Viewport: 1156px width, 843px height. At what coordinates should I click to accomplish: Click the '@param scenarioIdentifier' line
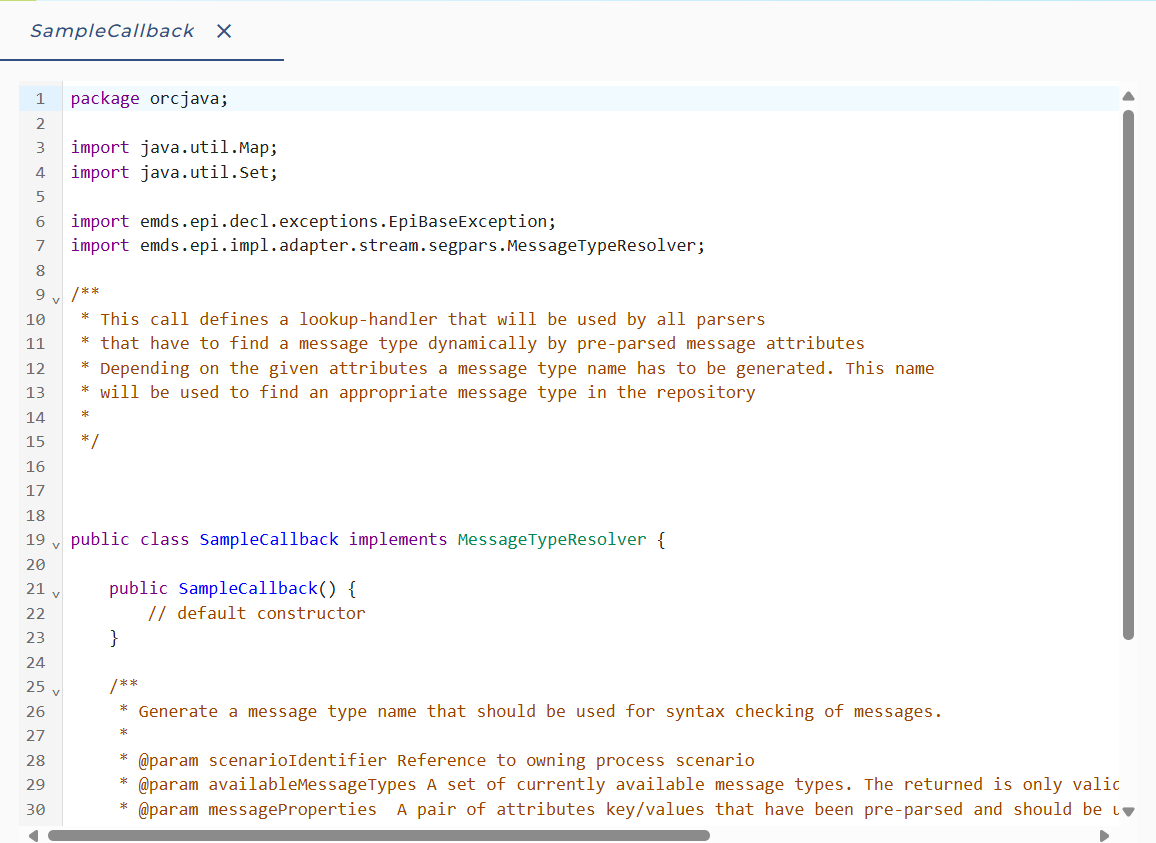pos(437,760)
